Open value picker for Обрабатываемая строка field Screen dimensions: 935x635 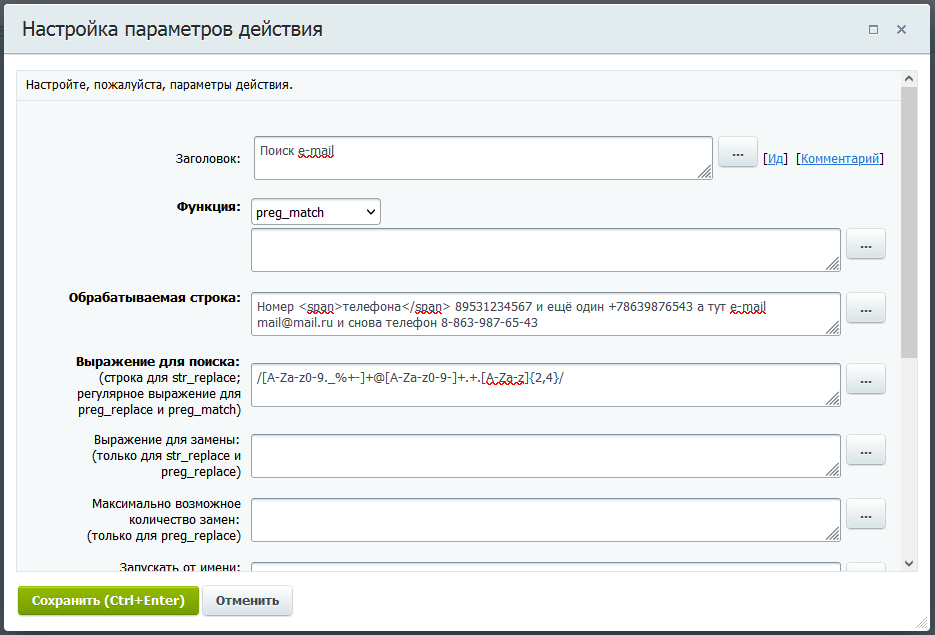866,308
